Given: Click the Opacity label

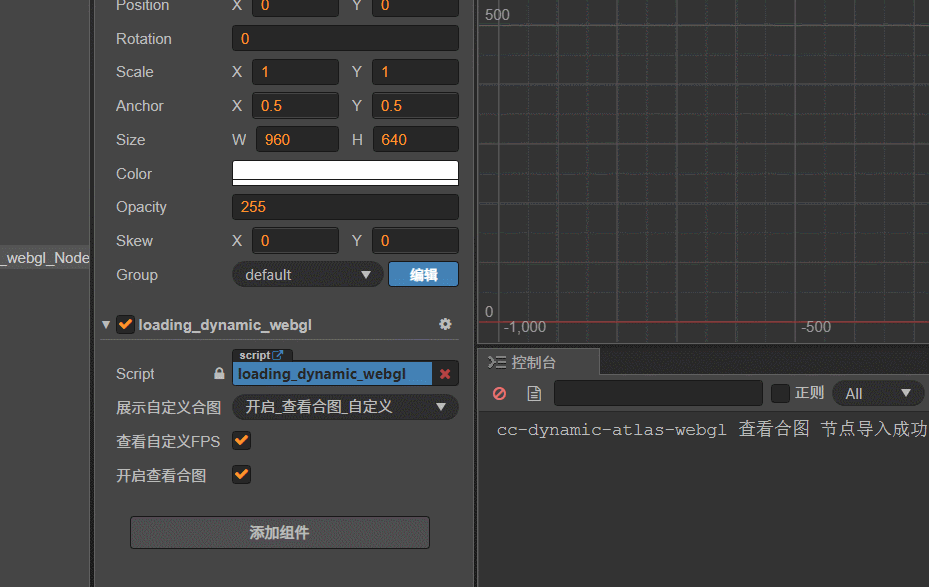Looking at the screenshot, I should 141,207.
